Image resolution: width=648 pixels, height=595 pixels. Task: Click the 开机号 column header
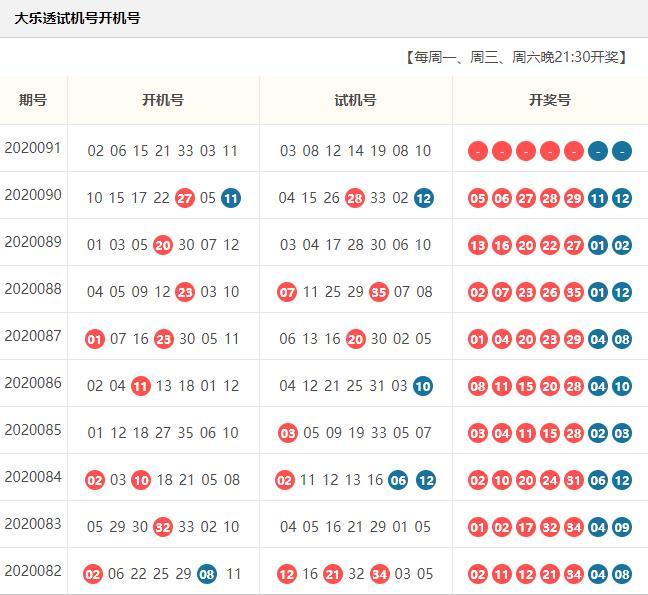(x=163, y=100)
